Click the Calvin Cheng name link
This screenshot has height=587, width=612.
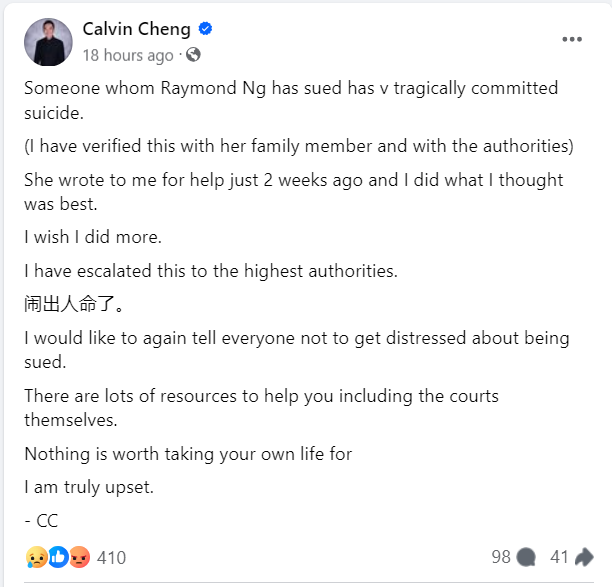(136, 29)
